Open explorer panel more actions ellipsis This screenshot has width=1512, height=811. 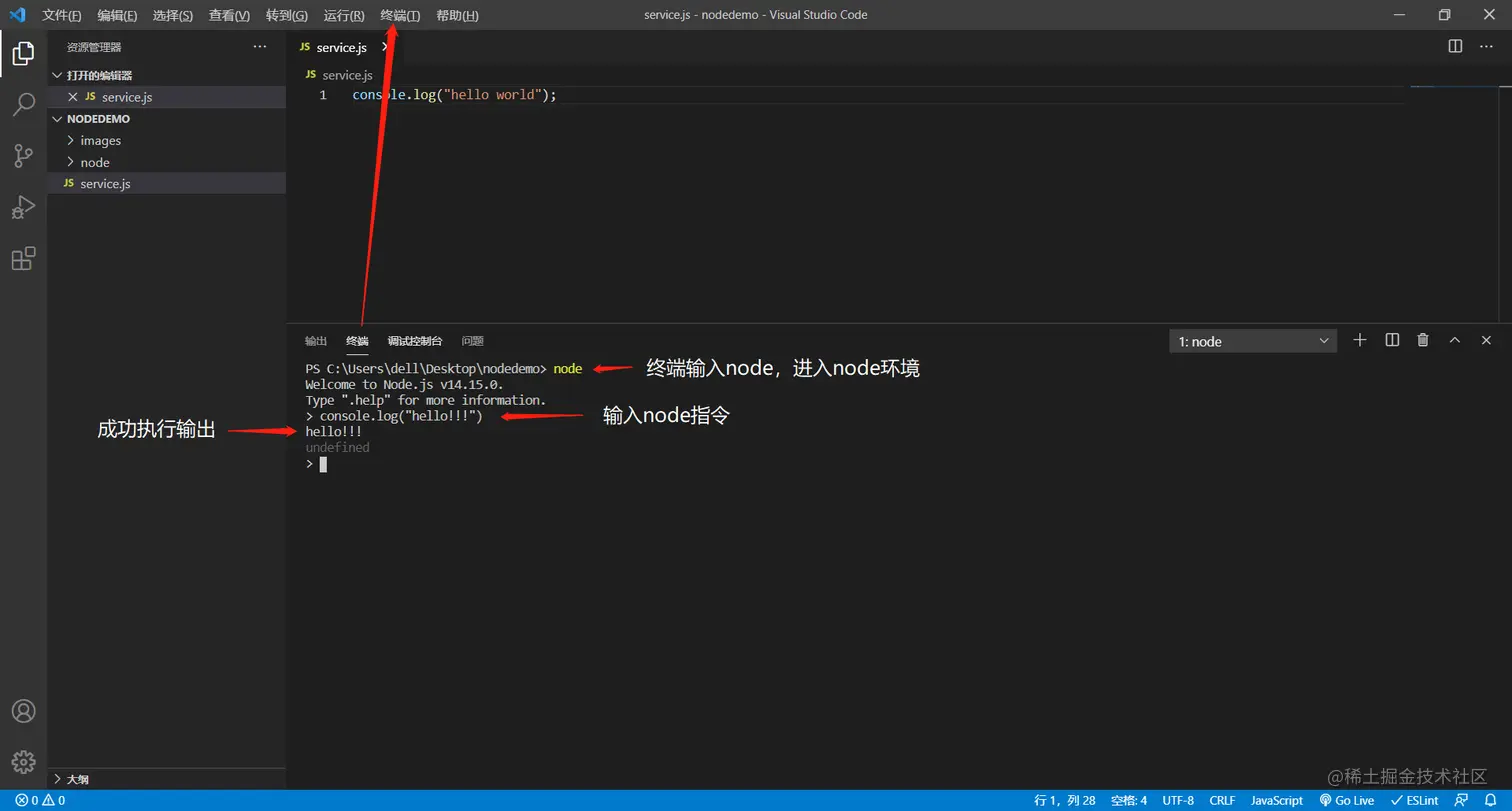(260, 47)
